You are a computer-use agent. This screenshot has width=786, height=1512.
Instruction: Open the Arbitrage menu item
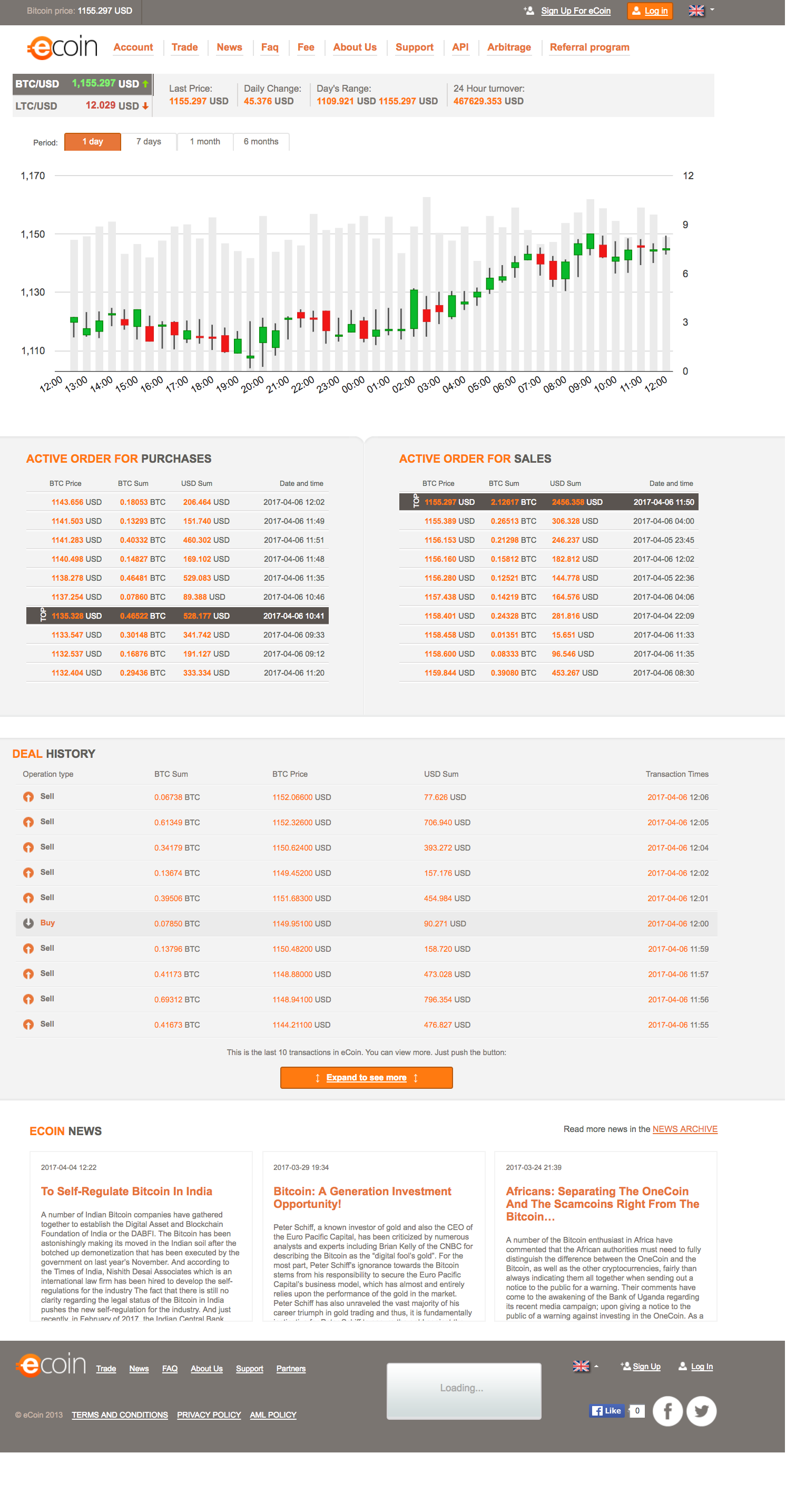pos(508,47)
